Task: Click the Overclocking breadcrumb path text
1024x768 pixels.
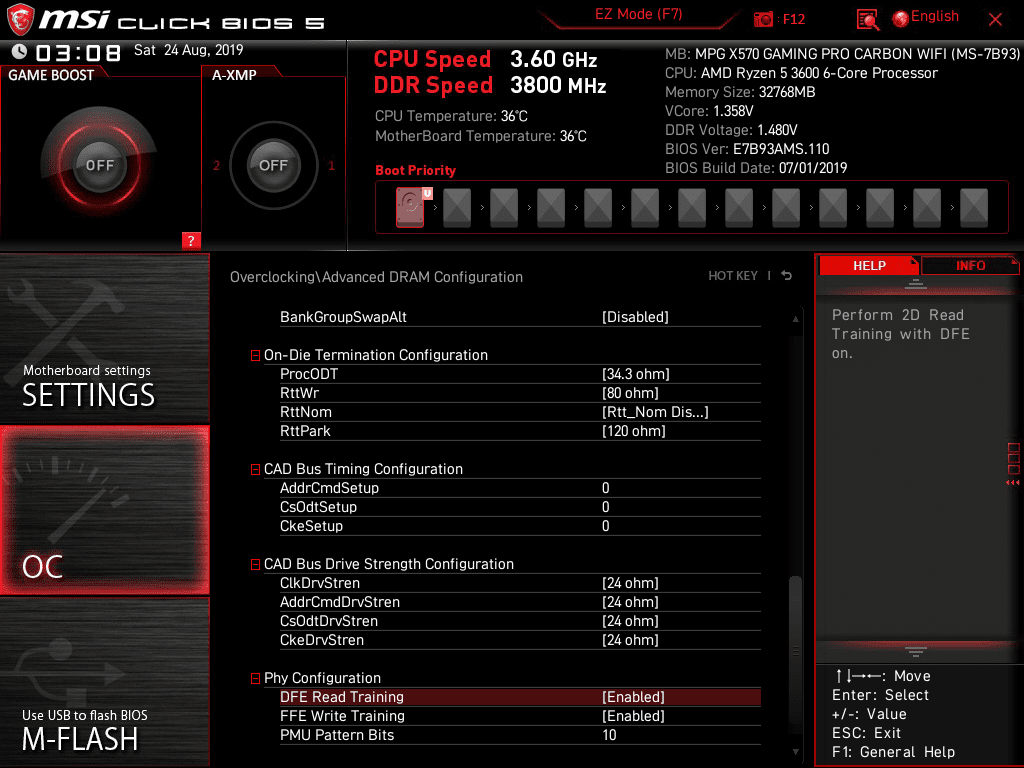Action: pyautogui.click(x=376, y=277)
